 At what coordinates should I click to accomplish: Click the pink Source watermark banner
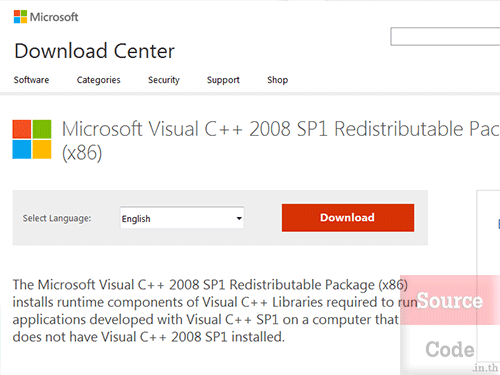click(x=450, y=300)
